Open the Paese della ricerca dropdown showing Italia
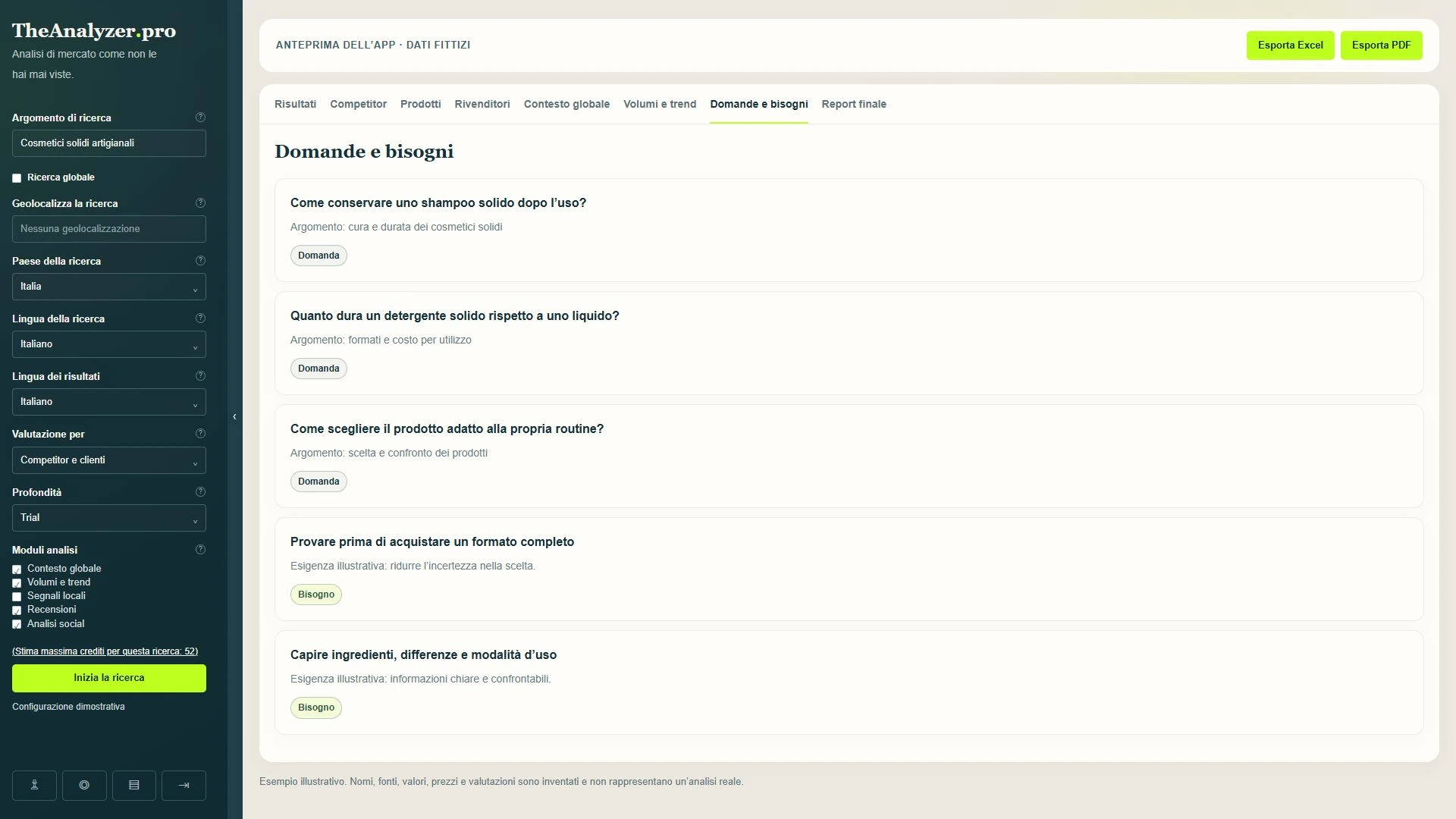Viewport: 1456px width, 819px height. point(109,287)
